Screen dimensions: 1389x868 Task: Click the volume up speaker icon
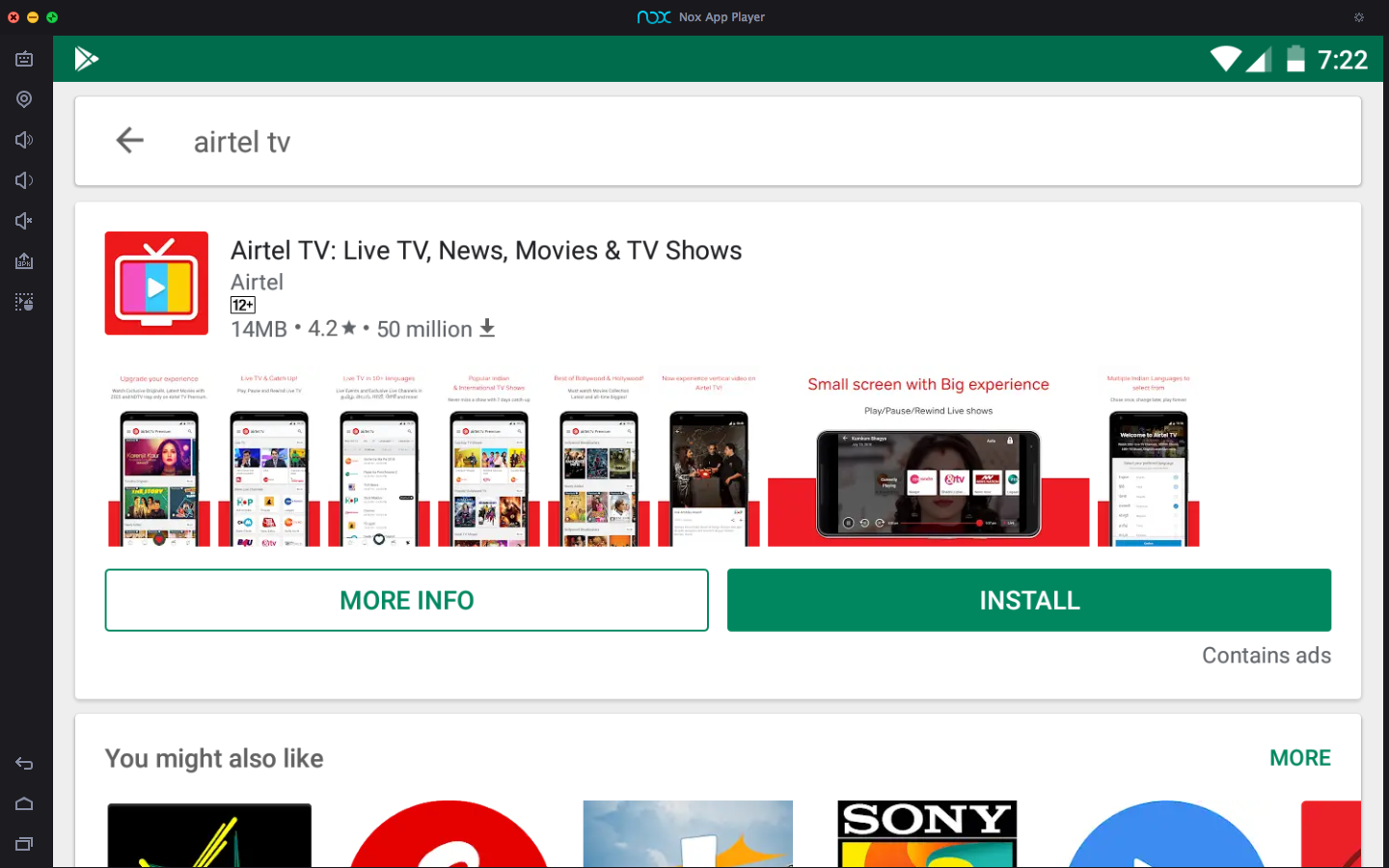click(24, 140)
